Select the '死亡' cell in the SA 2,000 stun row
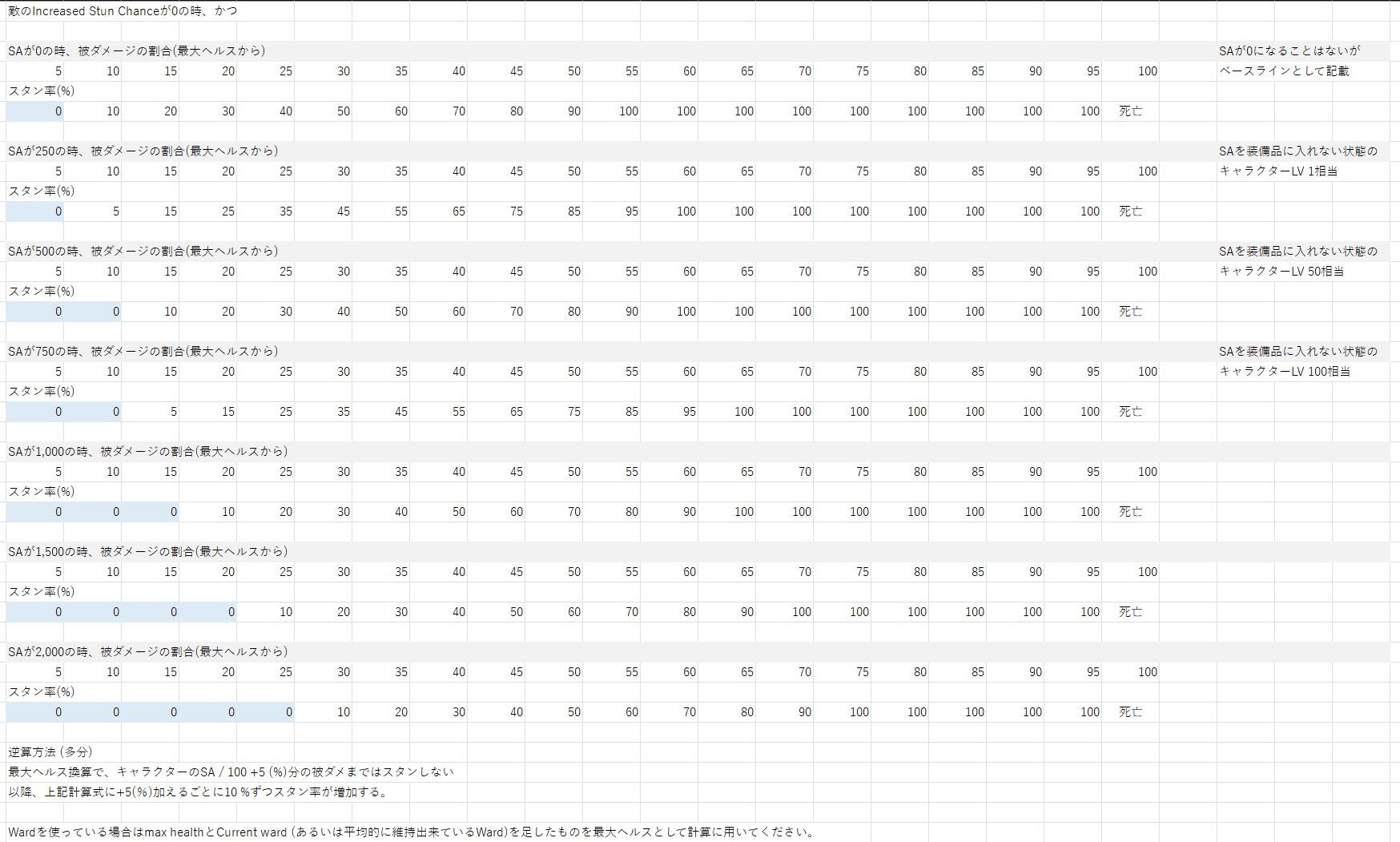Screen dimensions: 1400x842 [x=1131, y=712]
